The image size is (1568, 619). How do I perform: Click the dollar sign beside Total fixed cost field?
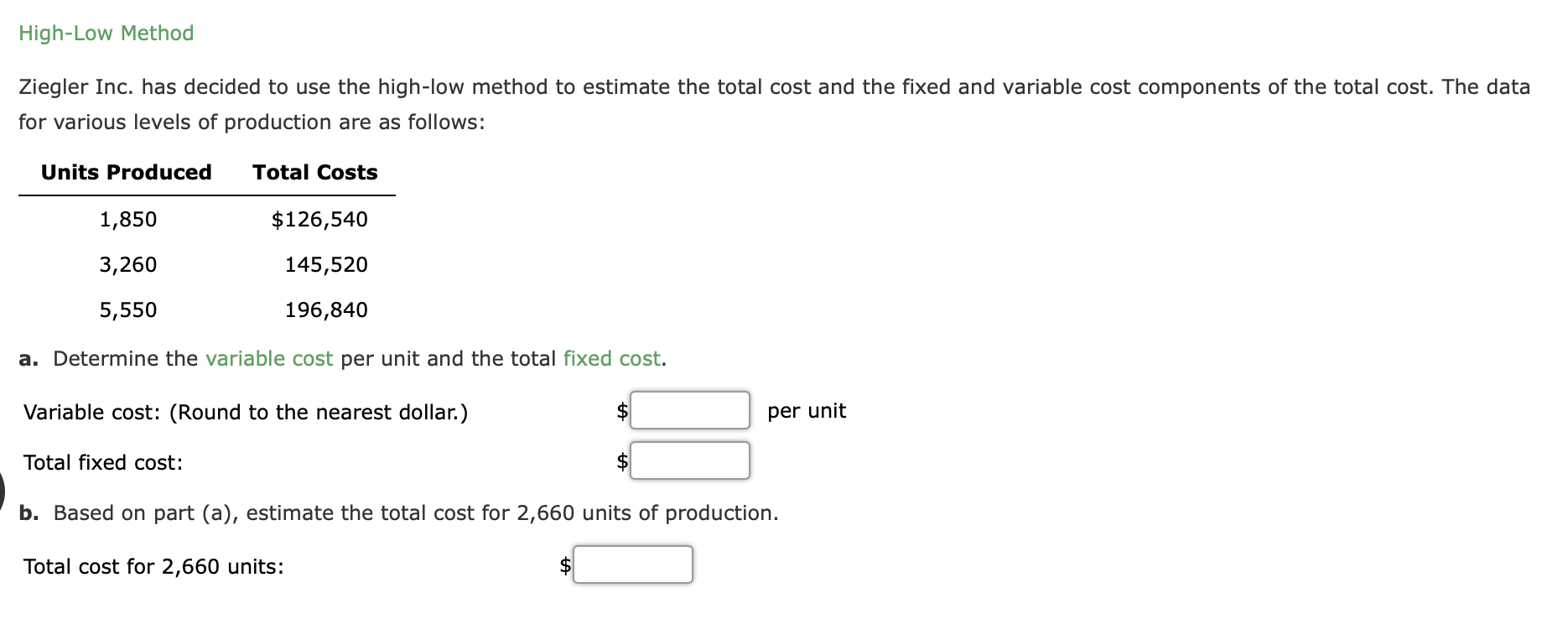coord(620,460)
